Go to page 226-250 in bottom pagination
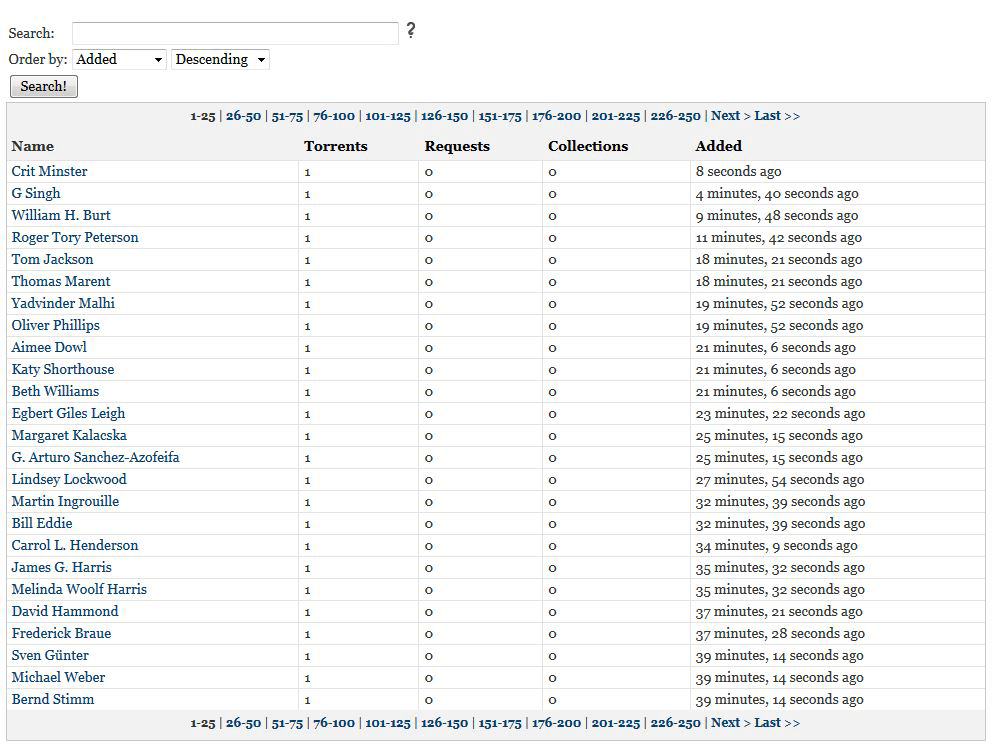 coord(675,723)
